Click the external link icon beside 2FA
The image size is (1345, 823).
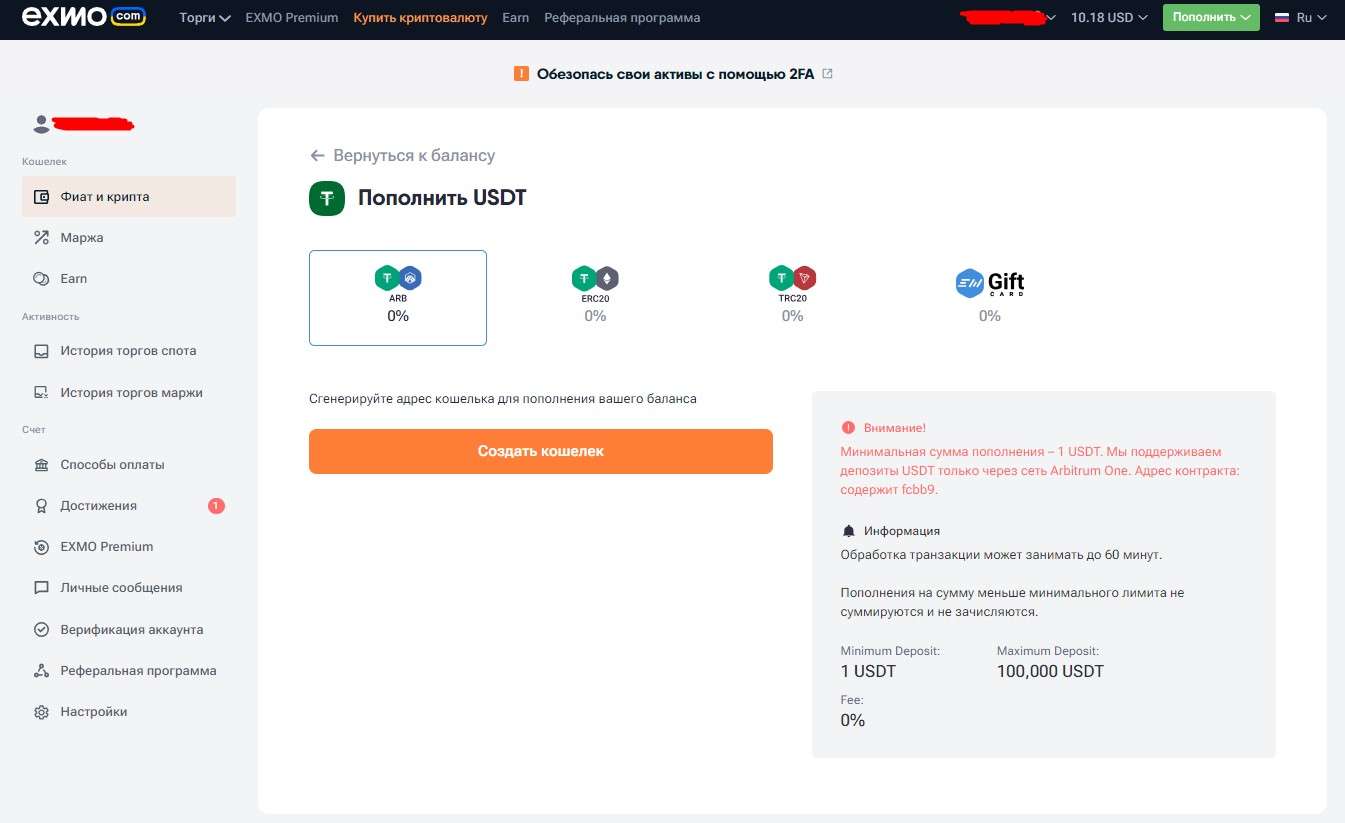coord(827,74)
